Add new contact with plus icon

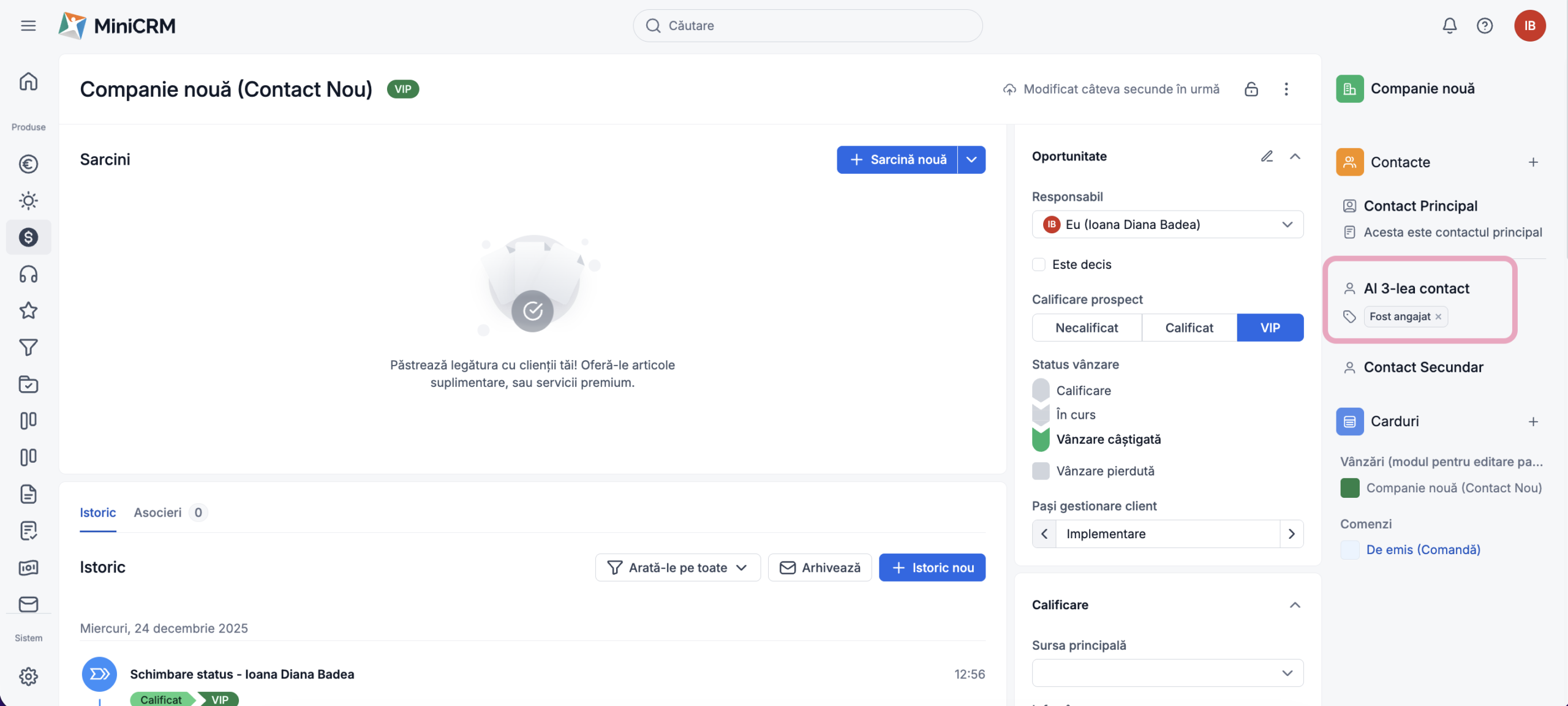1533,162
